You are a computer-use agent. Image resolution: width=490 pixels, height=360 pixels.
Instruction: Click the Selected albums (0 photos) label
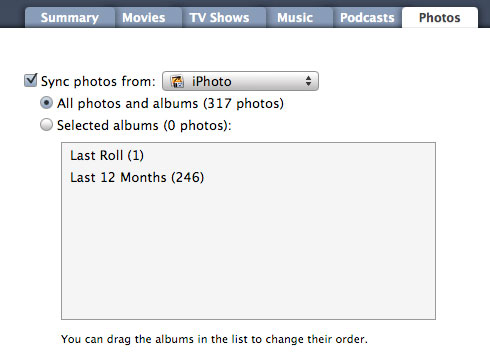(144, 125)
